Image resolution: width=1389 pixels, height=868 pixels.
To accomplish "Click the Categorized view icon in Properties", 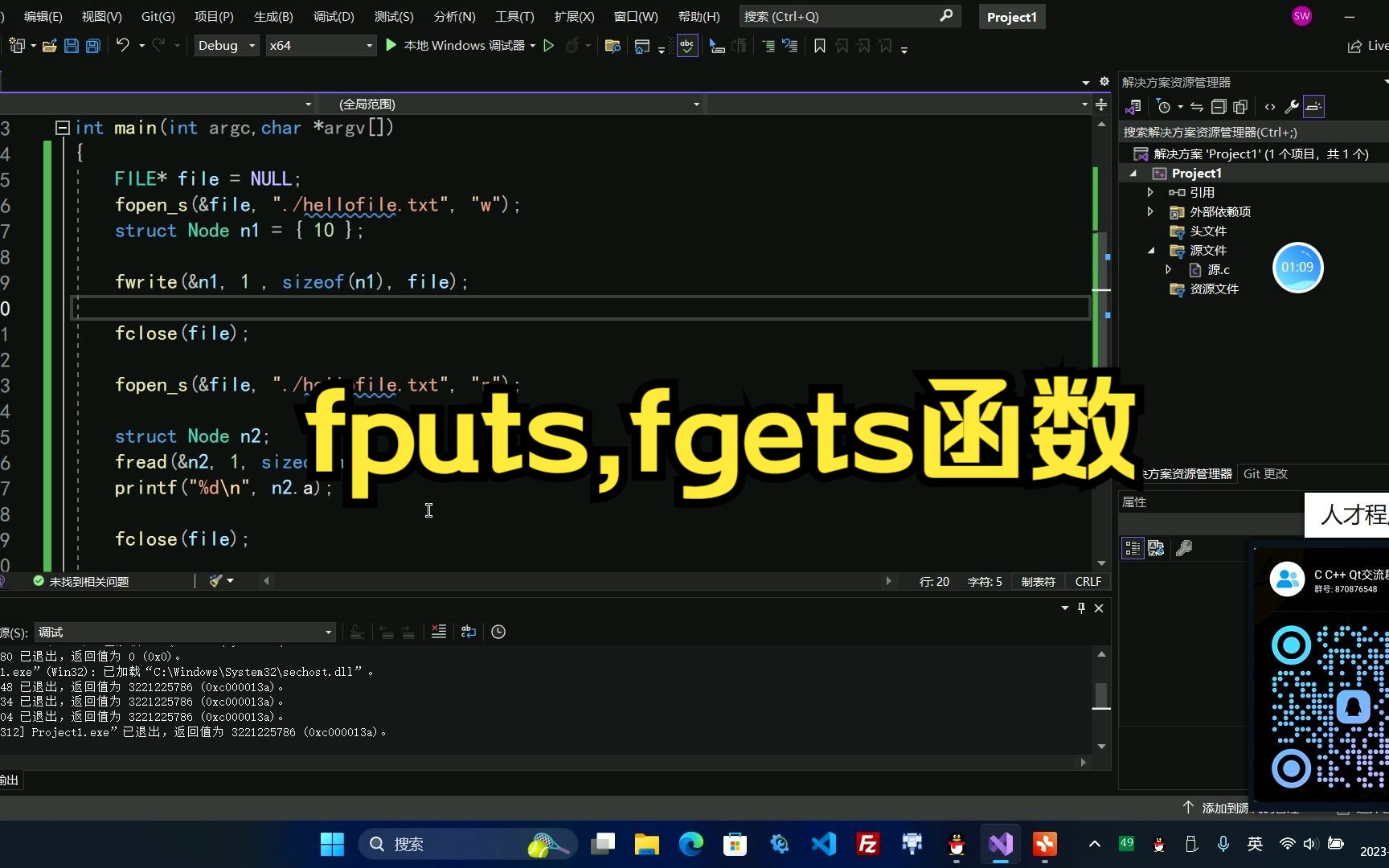I will point(1133,548).
